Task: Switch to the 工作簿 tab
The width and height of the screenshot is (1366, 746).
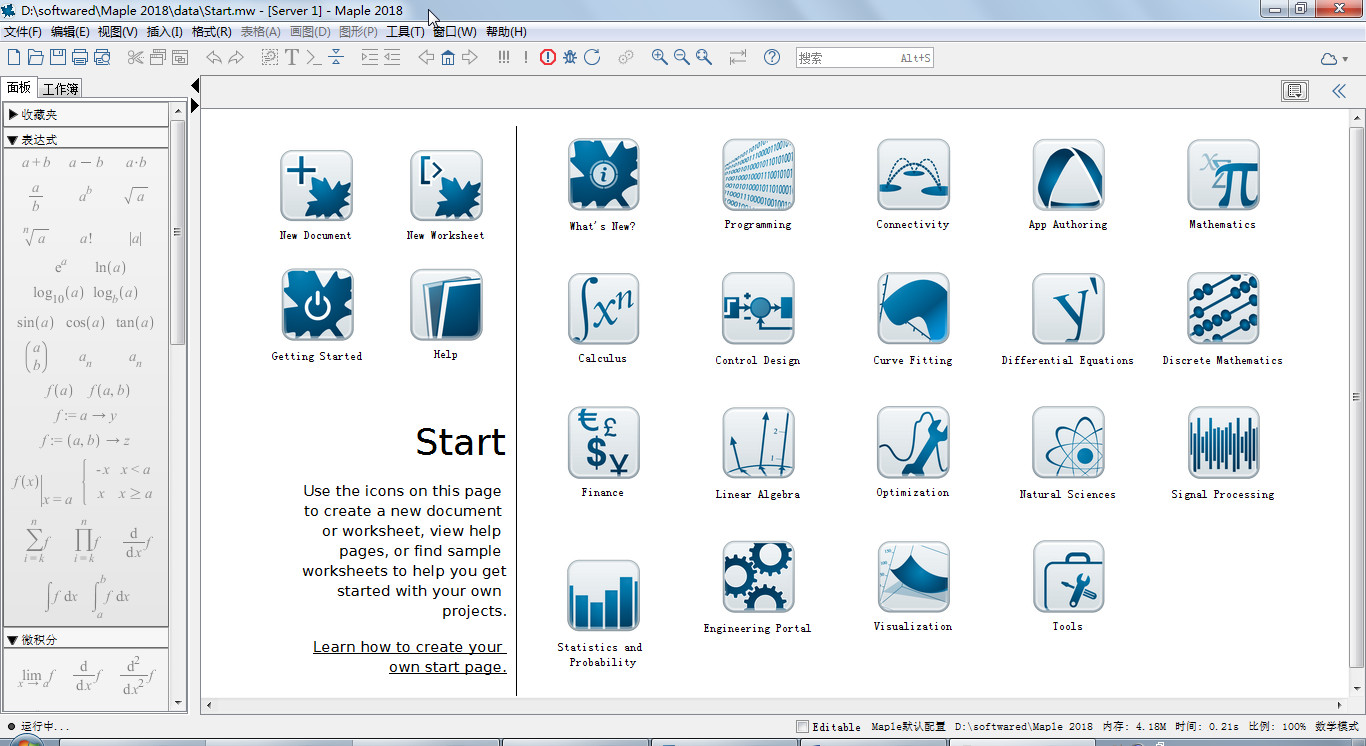Action: coord(60,89)
